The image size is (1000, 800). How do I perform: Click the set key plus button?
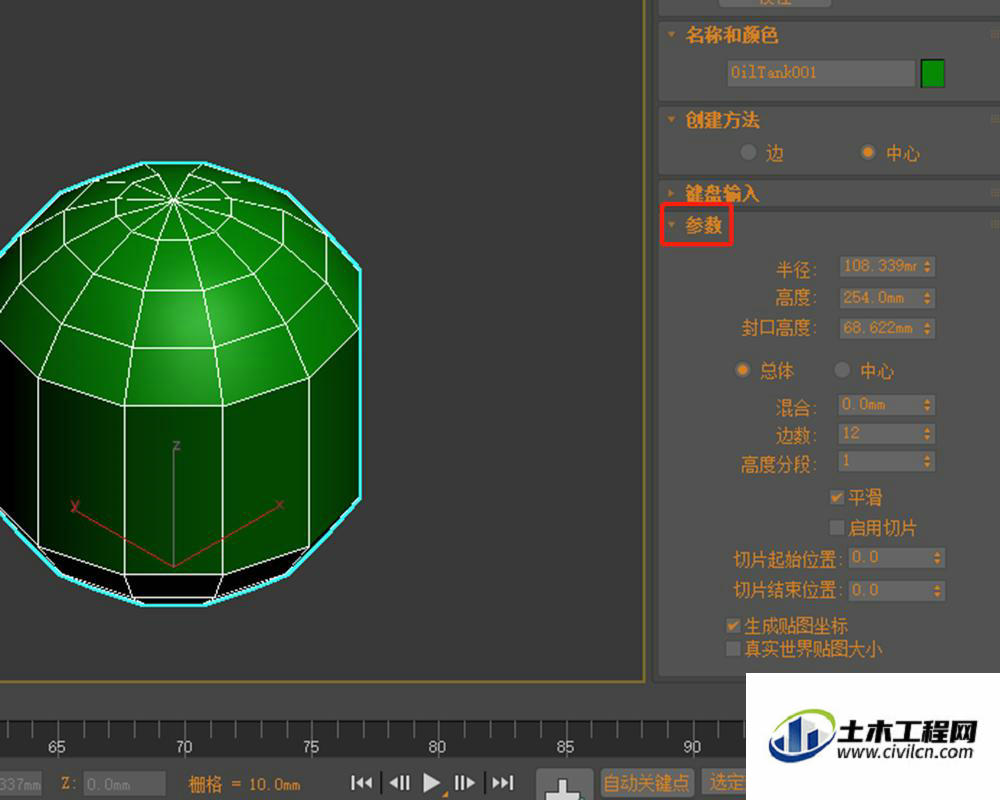click(563, 785)
